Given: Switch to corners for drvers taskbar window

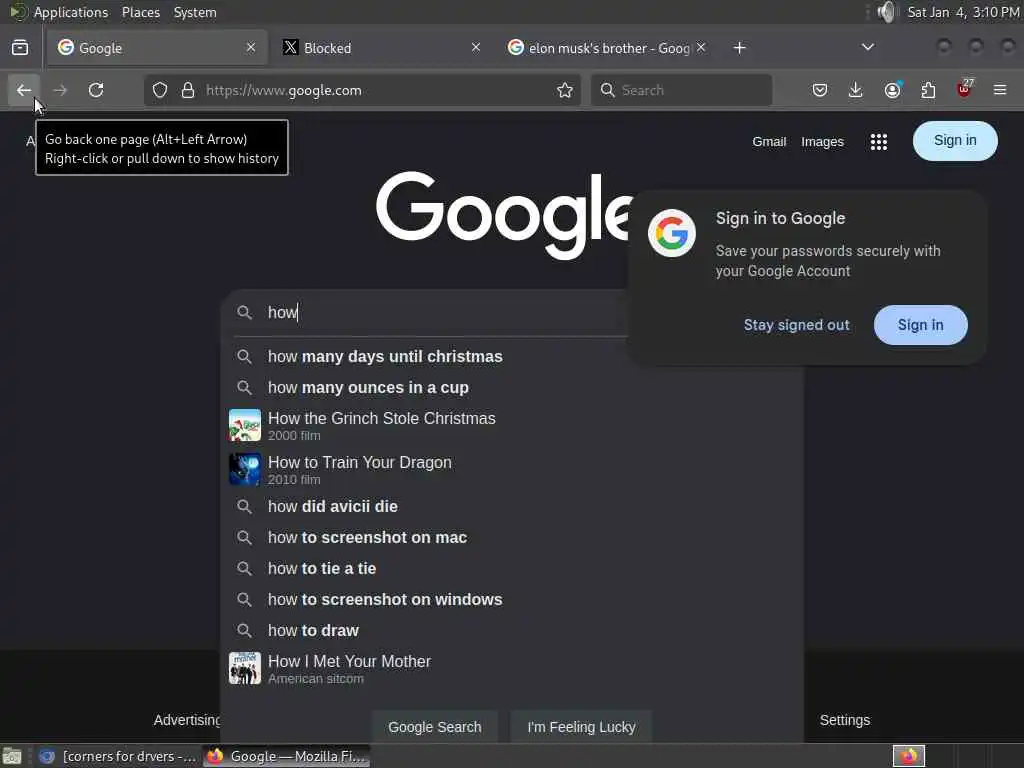Looking at the screenshot, I should click(x=118, y=756).
